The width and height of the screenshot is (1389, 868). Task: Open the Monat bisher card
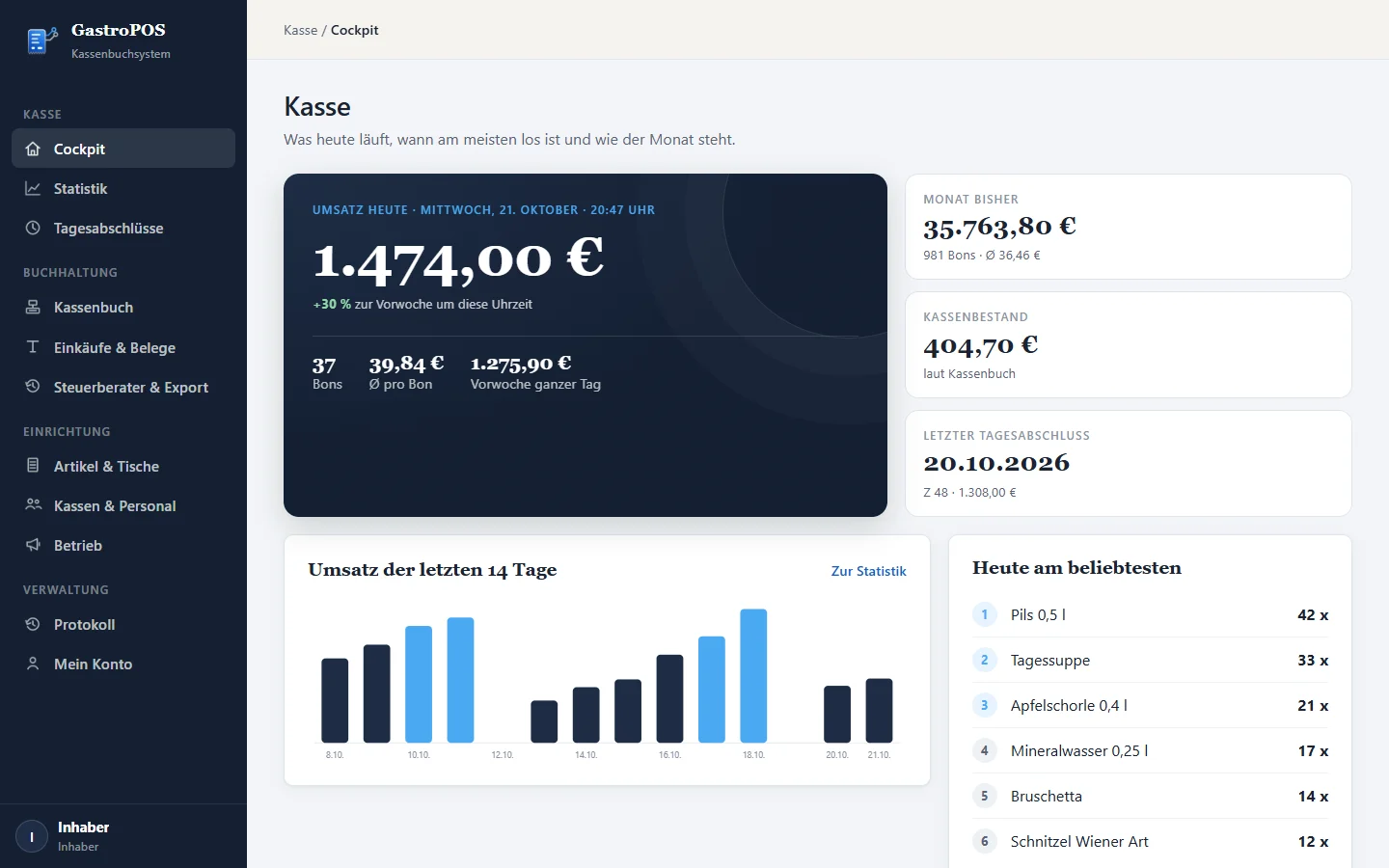tap(1128, 227)
